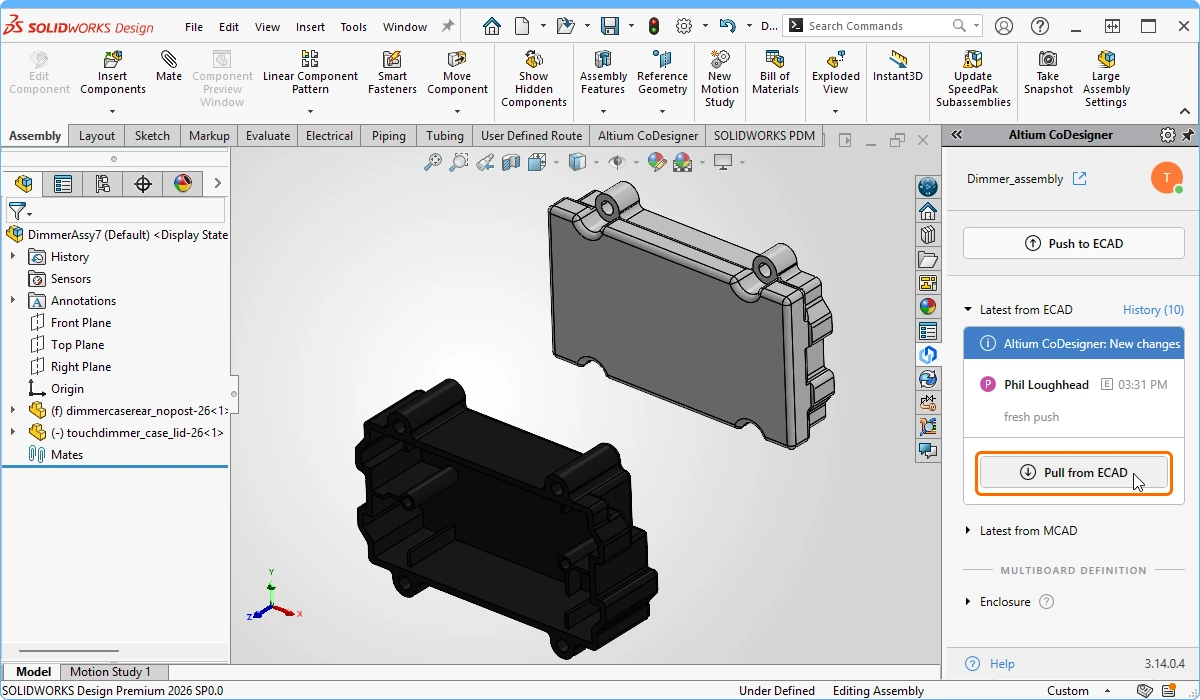
Task: Open Altium CoDesigner panel settings gear
Action: (x=1167, y=135)
